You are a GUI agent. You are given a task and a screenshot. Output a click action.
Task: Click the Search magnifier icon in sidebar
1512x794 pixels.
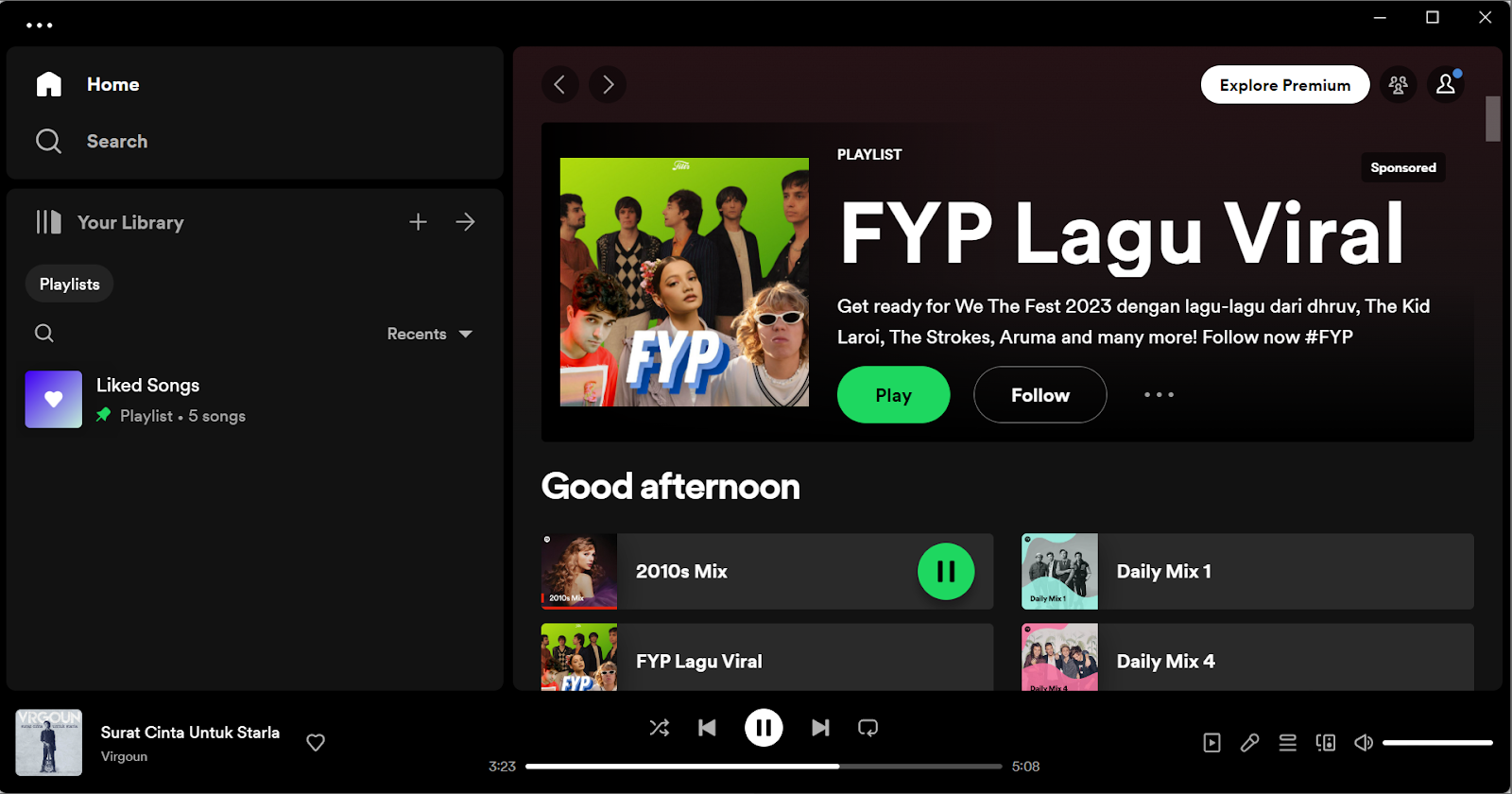(48, 141)
